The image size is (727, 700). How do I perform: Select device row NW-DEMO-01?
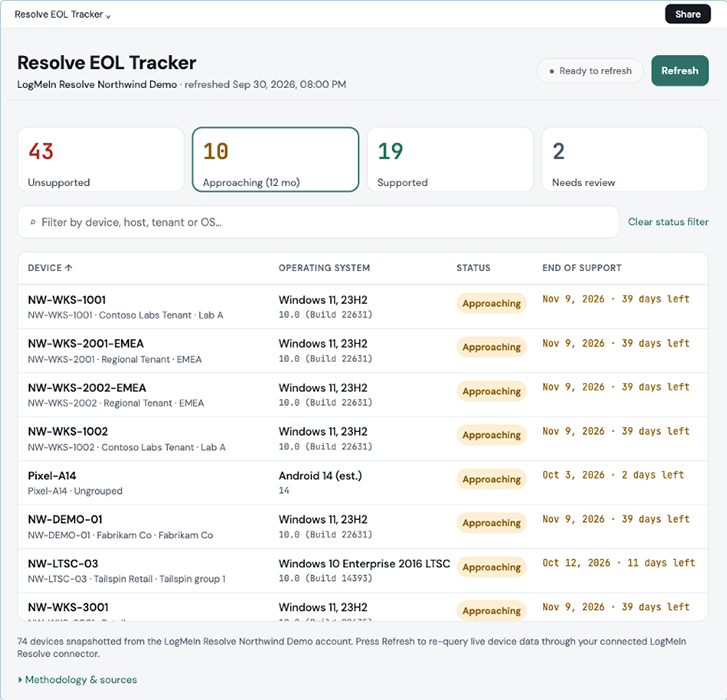pyautogui.click(x=363, y=527)
